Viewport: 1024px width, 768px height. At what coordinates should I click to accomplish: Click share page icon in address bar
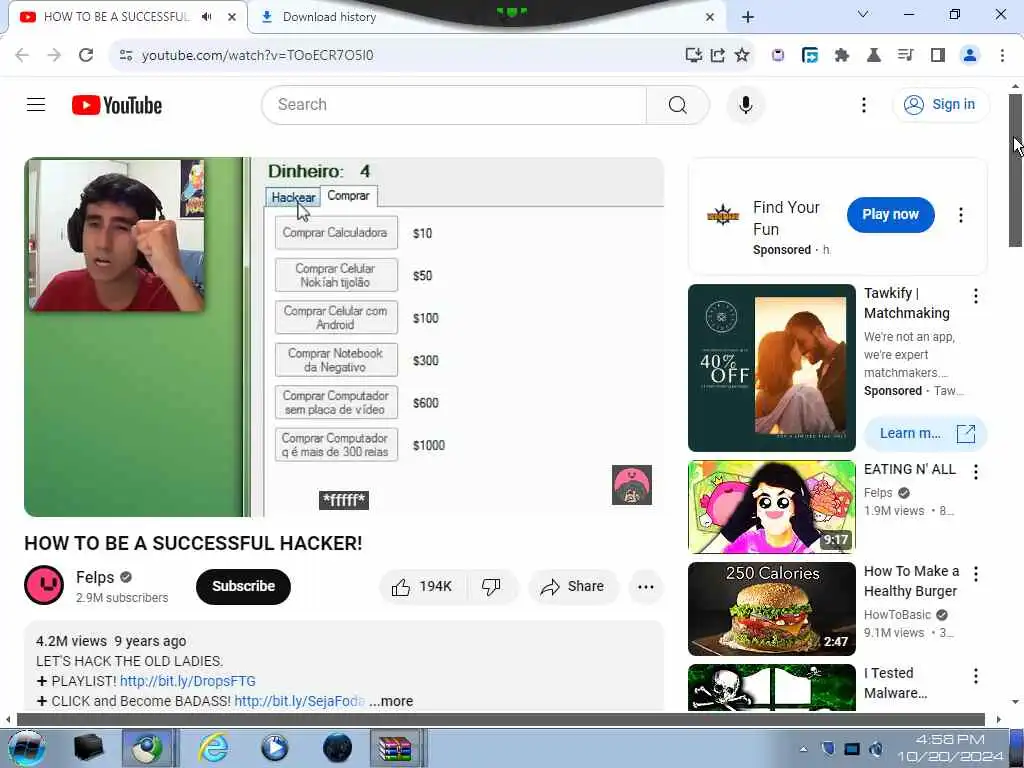click(x=717, y=55)
